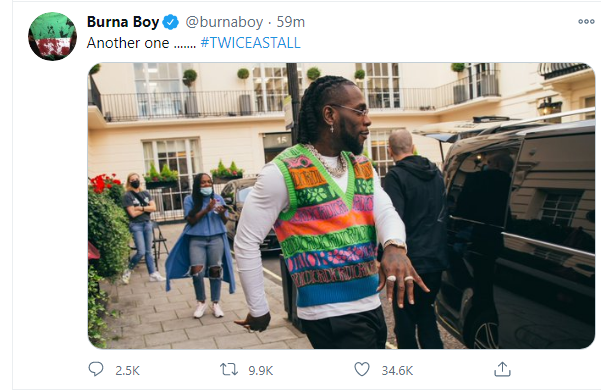This screenshot has width=601, height=390.
Task: Click the reply speech bubble icon
Action: 95,369
